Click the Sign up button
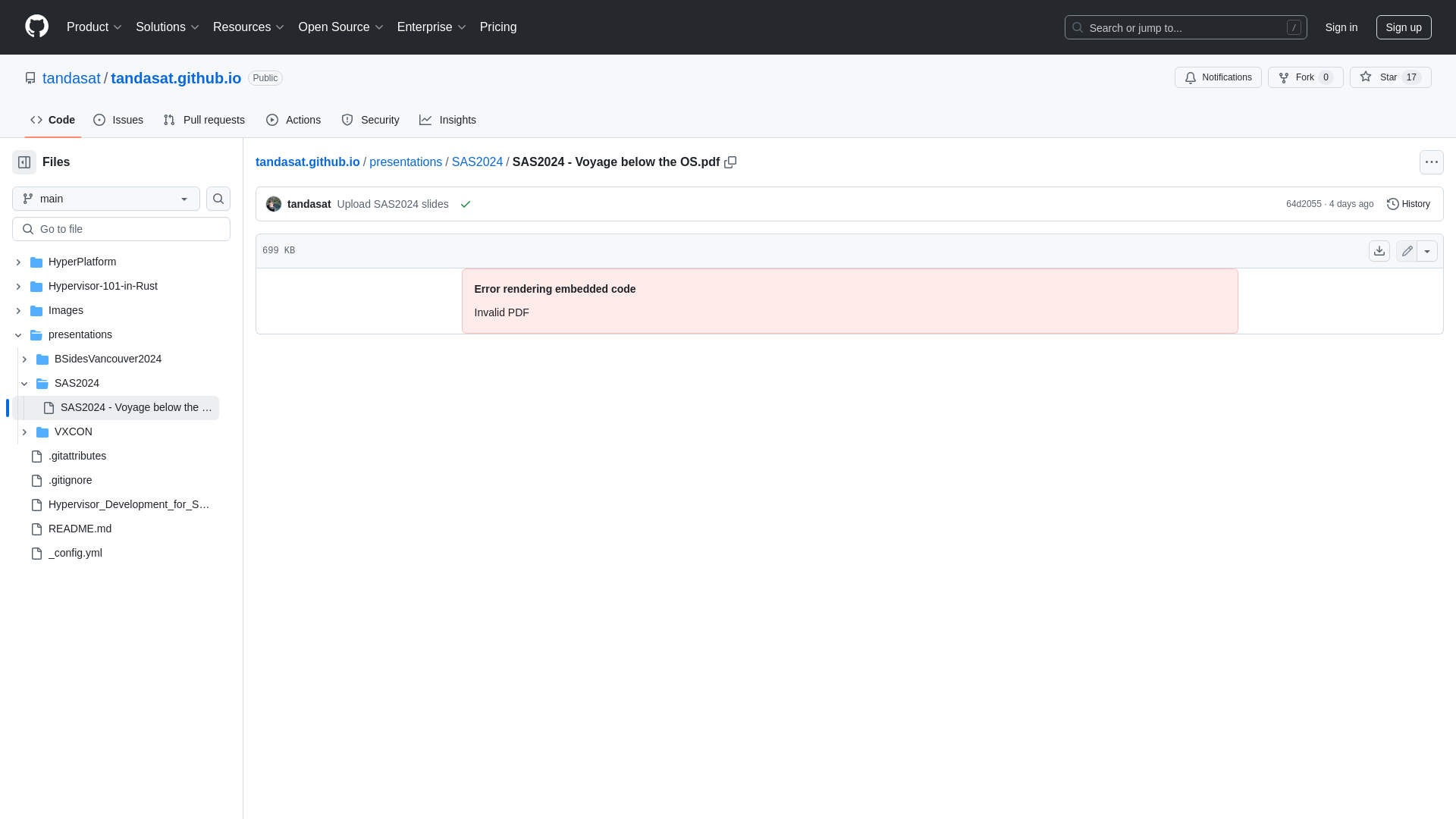 tap(1404, 27)
